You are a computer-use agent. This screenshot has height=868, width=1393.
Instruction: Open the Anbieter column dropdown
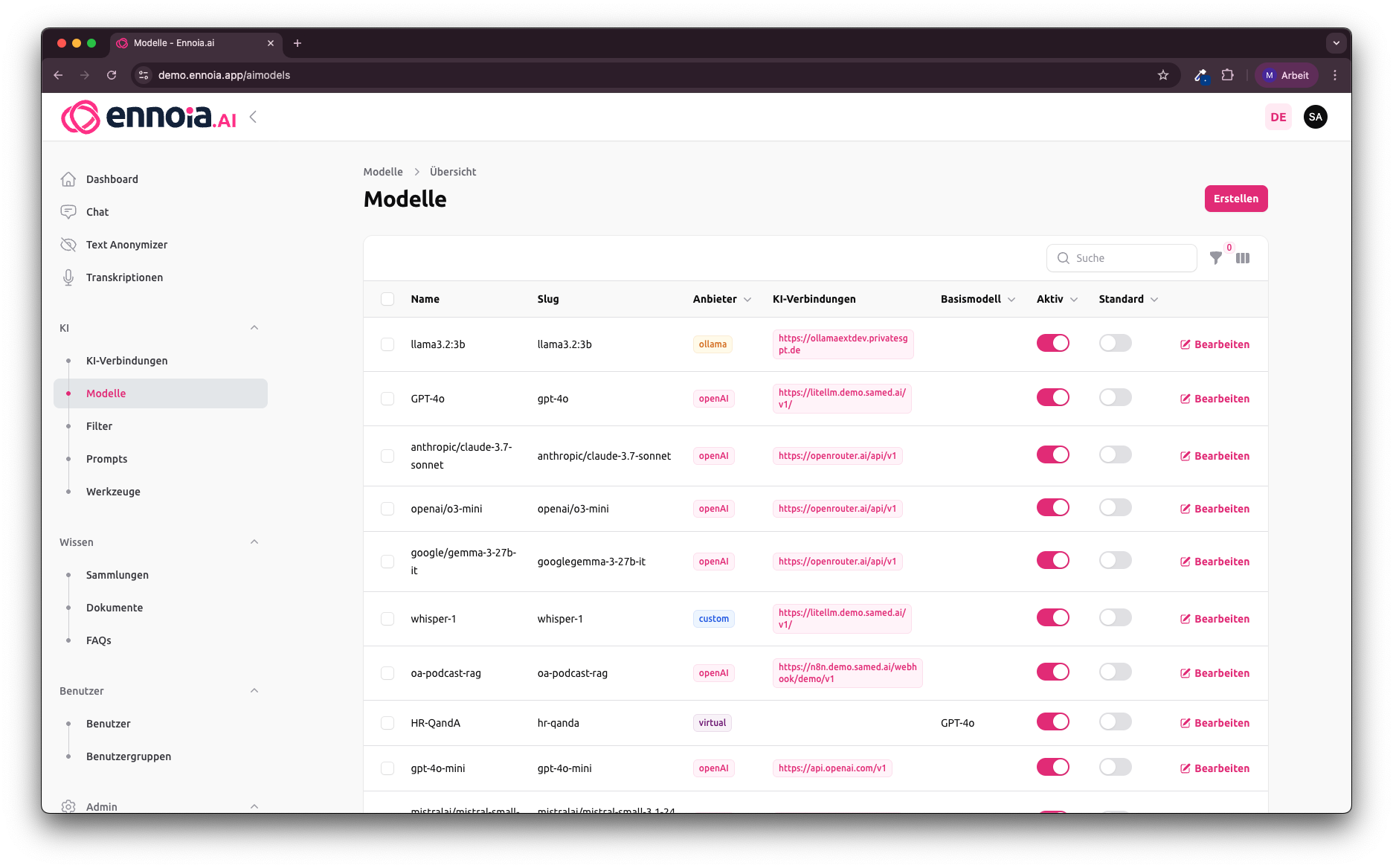[x=747, y=300]
